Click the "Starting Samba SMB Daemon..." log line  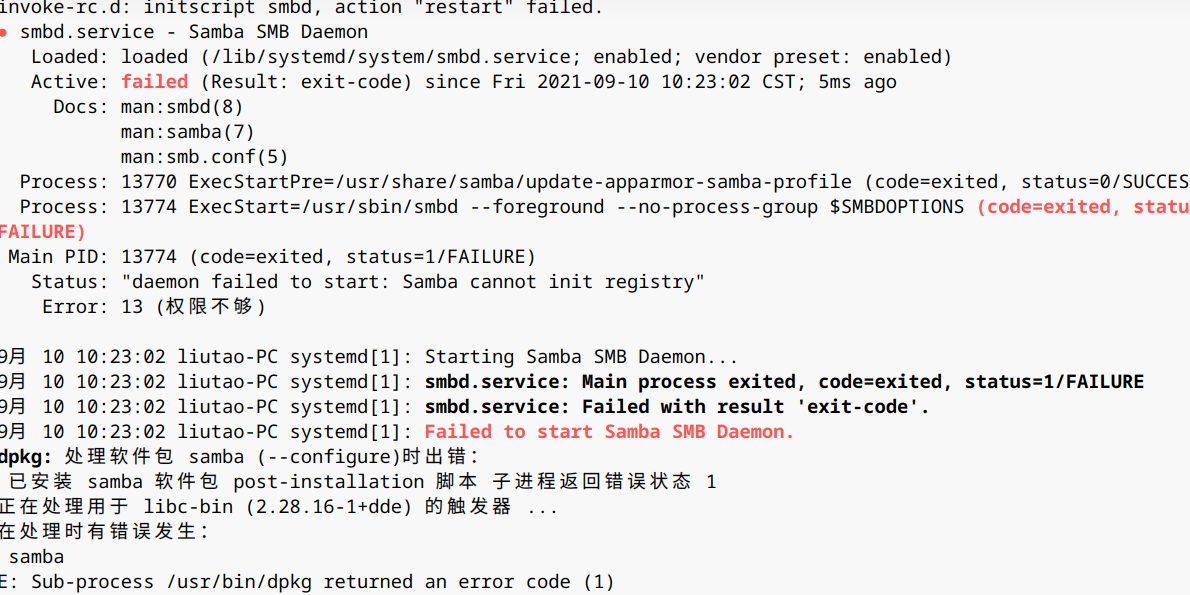581,357
